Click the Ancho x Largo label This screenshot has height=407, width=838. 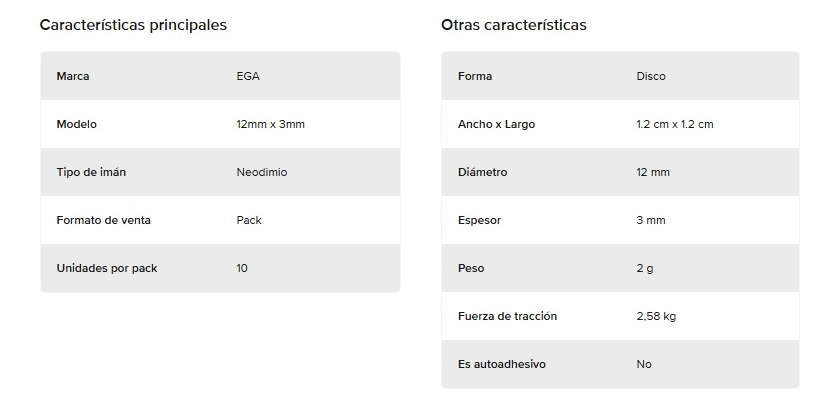[496, 124]
